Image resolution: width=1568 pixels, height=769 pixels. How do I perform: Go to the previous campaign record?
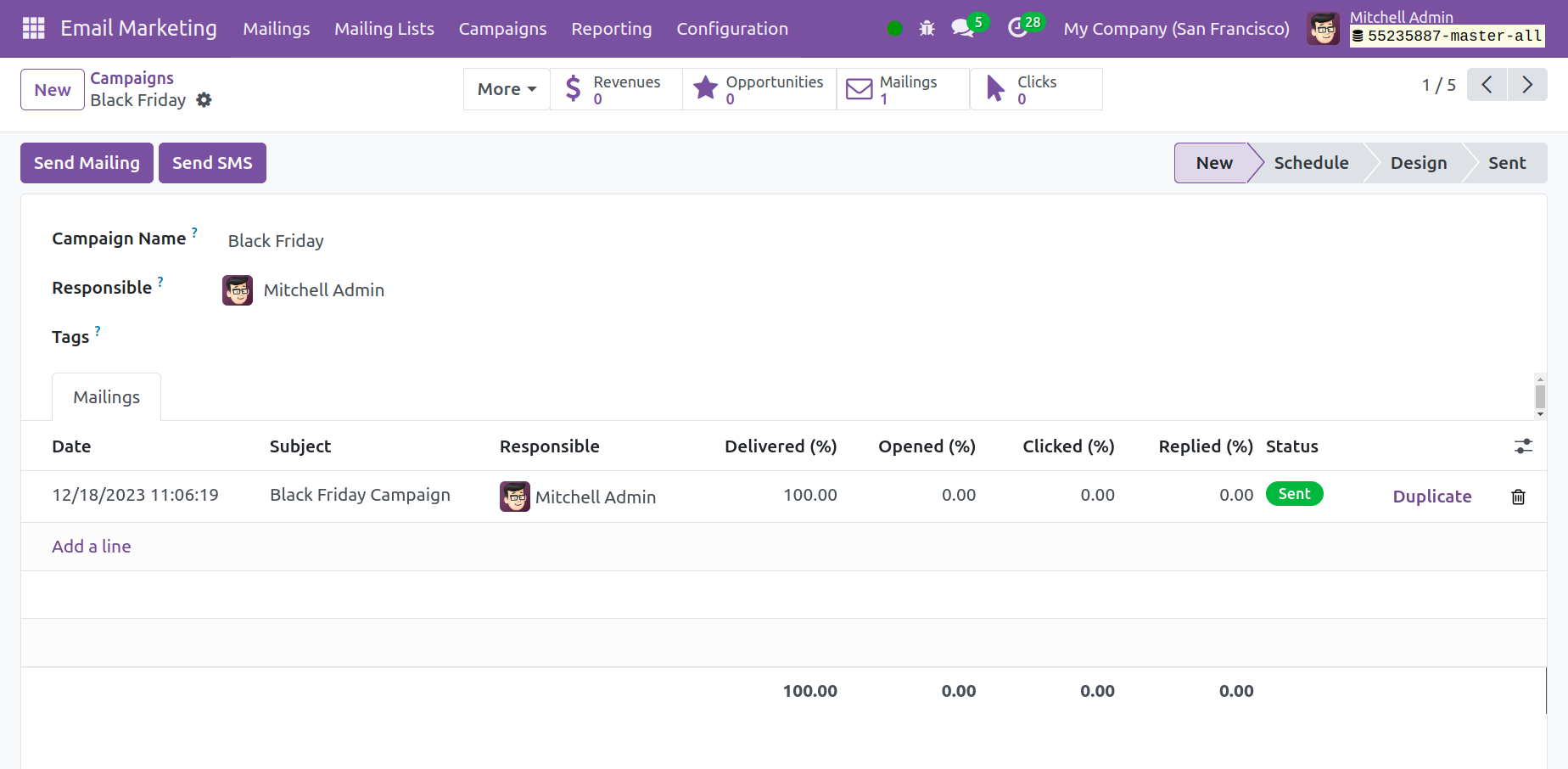click(1487, 85)
